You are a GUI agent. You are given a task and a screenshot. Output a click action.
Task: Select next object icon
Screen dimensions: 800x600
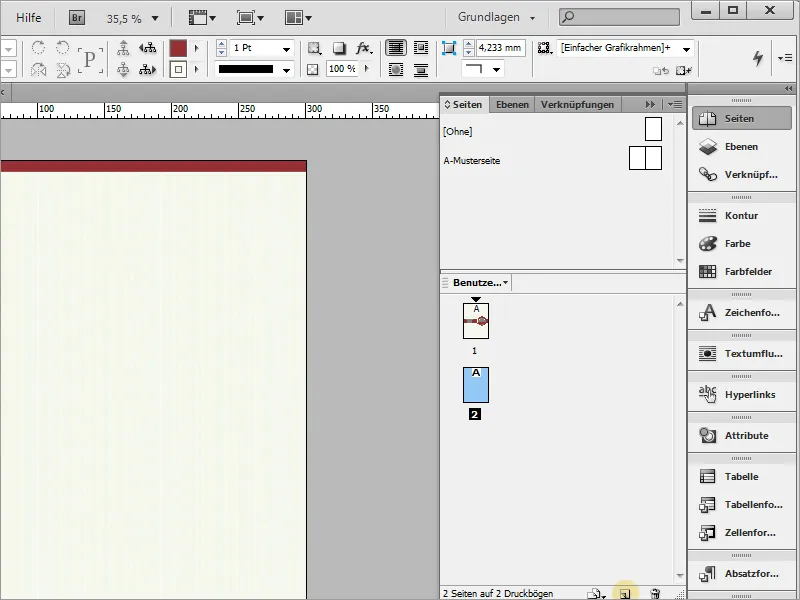click(x=148, y=69)
